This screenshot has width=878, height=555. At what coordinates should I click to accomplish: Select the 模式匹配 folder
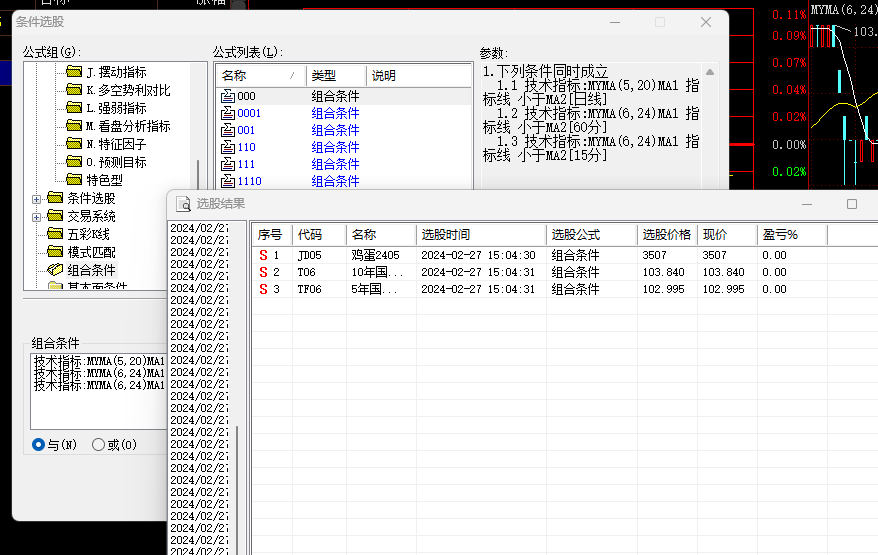(x=81, y=252)
